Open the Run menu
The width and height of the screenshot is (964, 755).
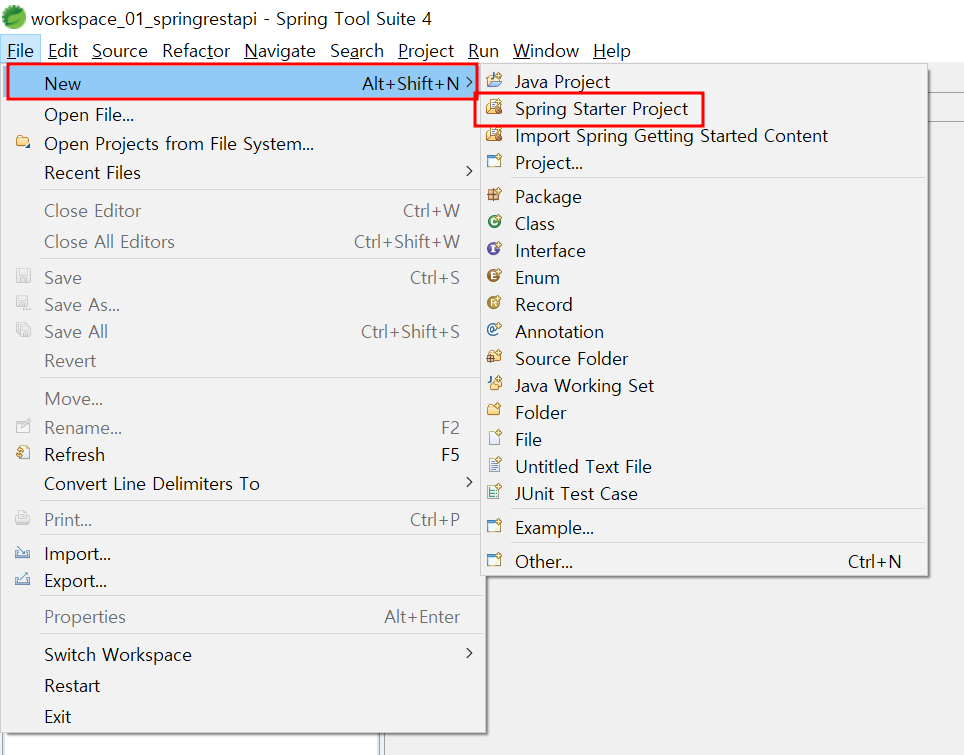483,50
